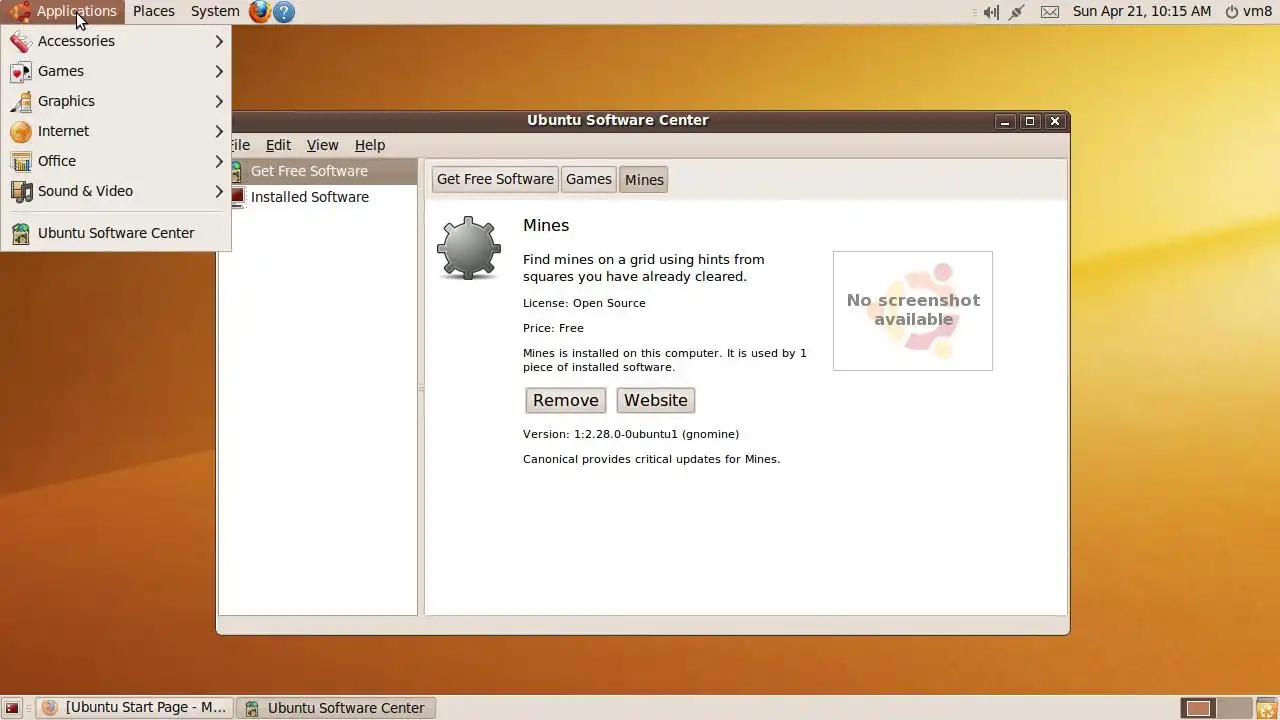Click the Ubuntu Software Center menu icon
Screen dimensions: 1280x720
[x=21, y=233]
